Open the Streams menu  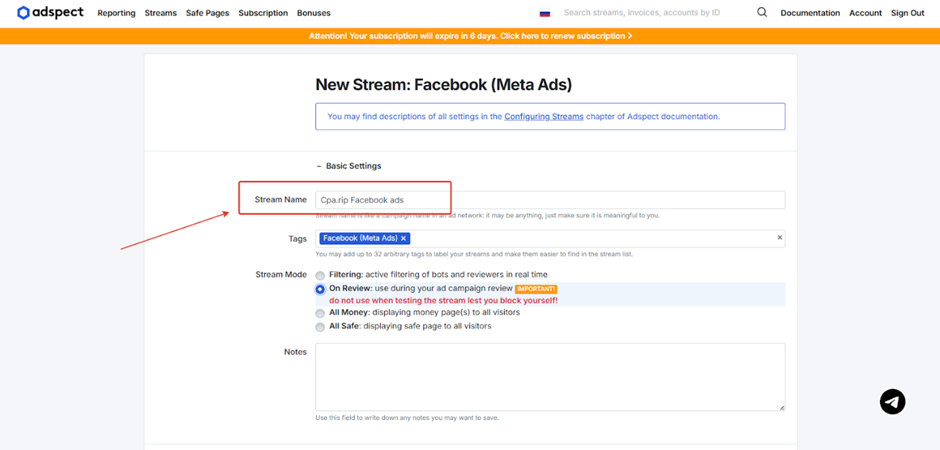pyautogui.click(x=161, y=13)
